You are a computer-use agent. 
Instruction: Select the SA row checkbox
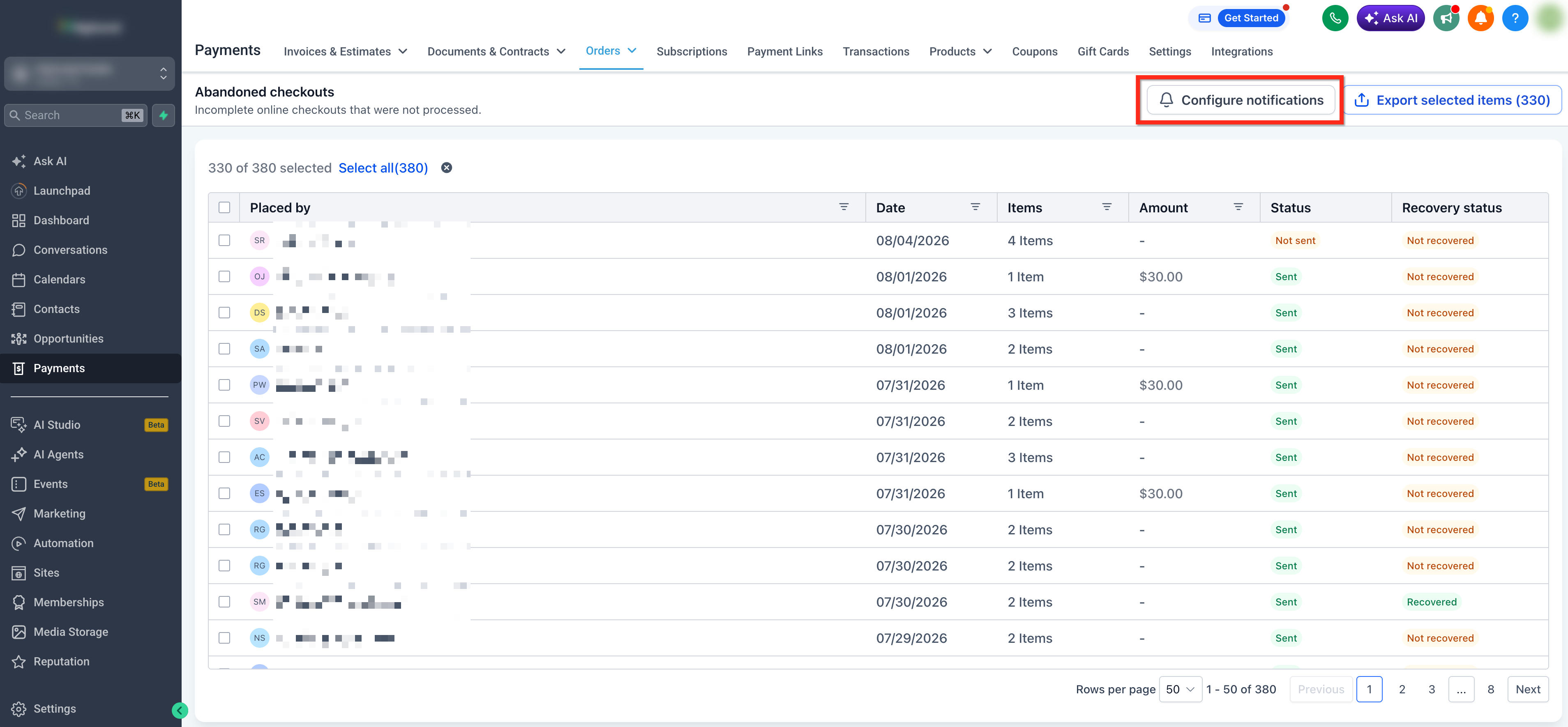pos(224,349)
